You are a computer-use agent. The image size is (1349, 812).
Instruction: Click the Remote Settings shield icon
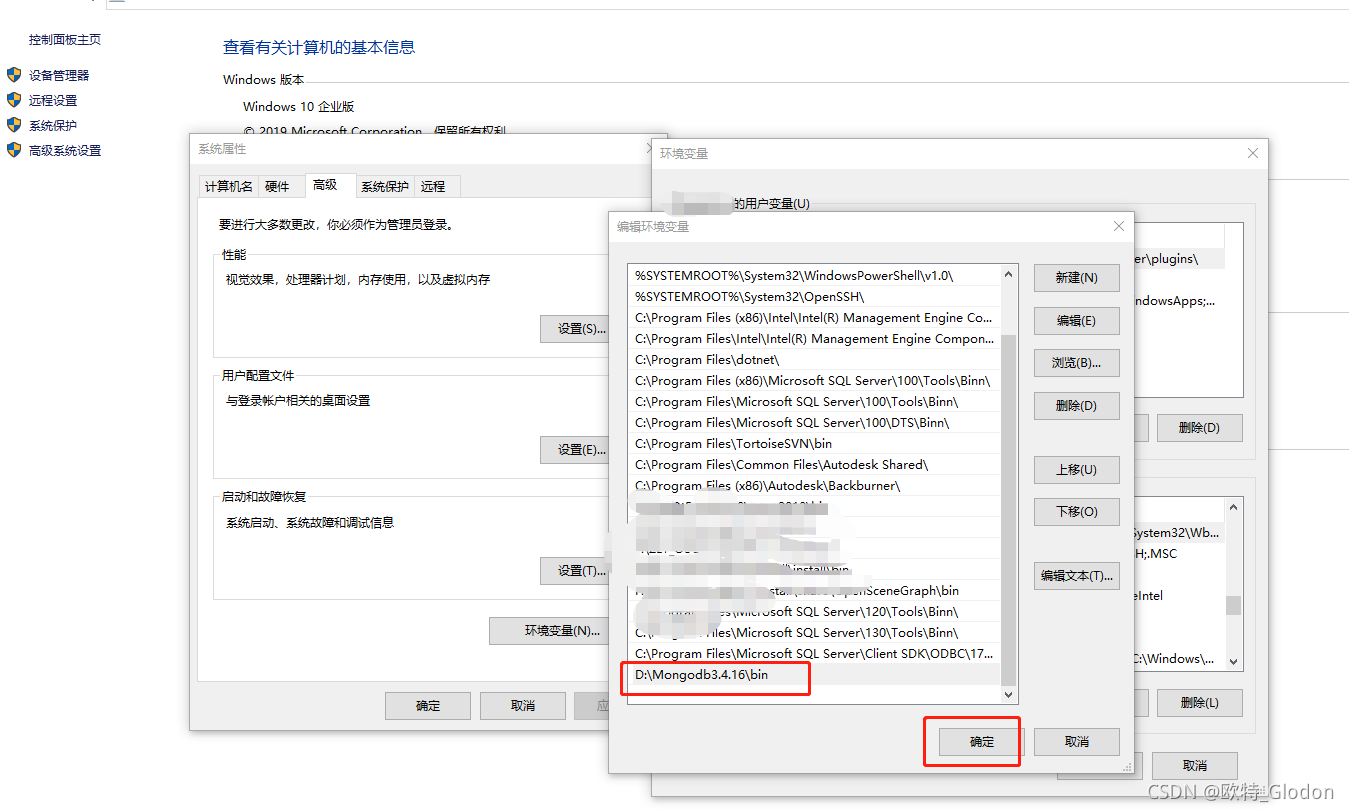[14, 100]
